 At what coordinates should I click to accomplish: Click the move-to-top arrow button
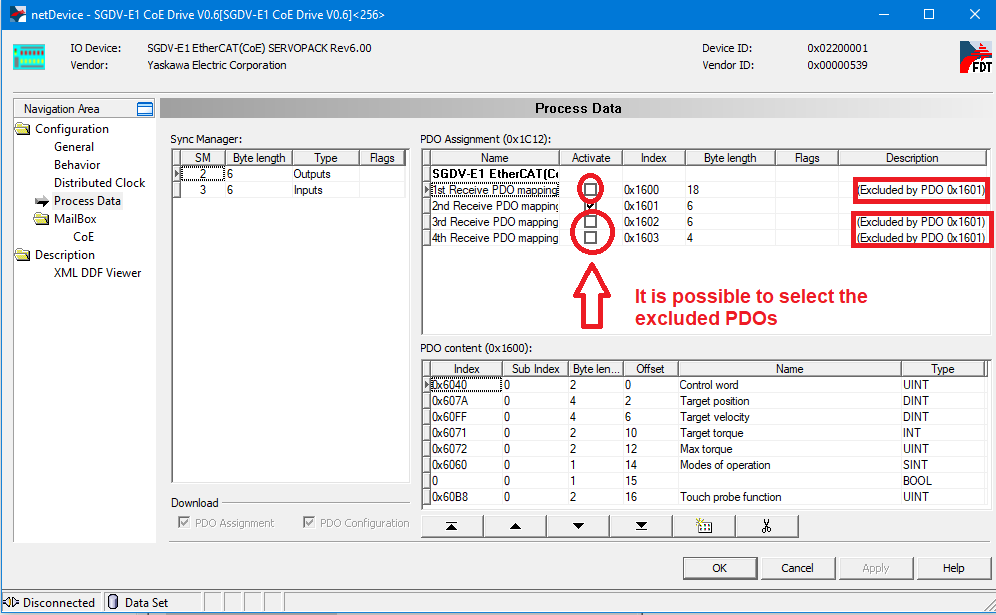tap(452, 526)
